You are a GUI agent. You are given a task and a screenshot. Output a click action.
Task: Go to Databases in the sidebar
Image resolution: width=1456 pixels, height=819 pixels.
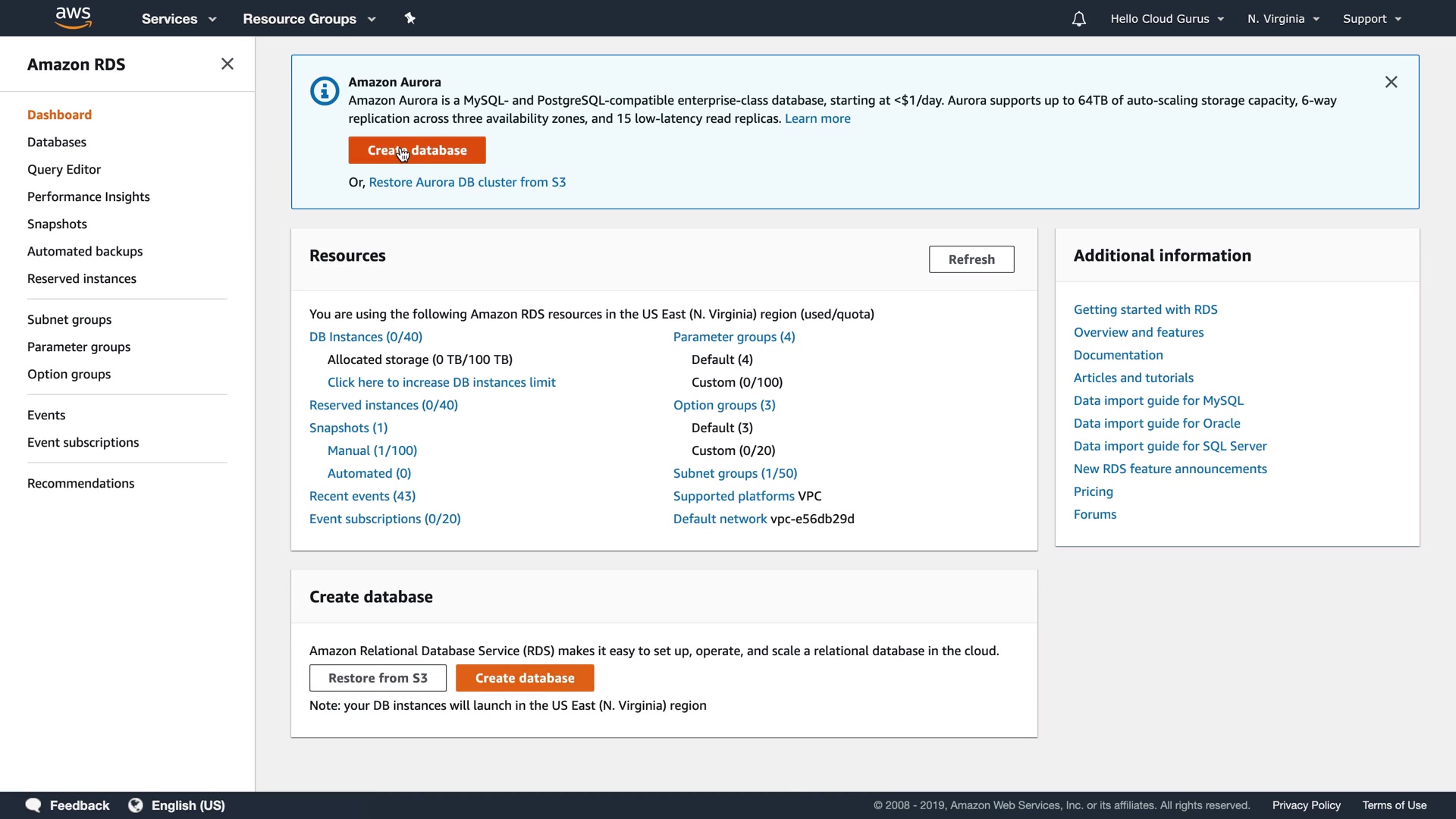57,142
